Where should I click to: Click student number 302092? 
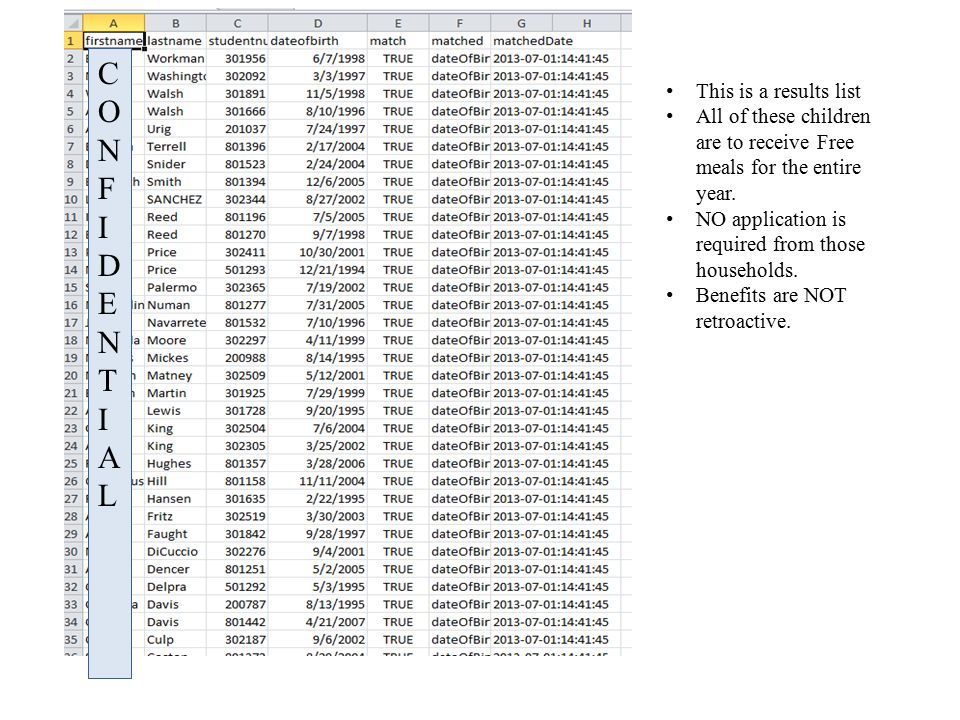238,77
